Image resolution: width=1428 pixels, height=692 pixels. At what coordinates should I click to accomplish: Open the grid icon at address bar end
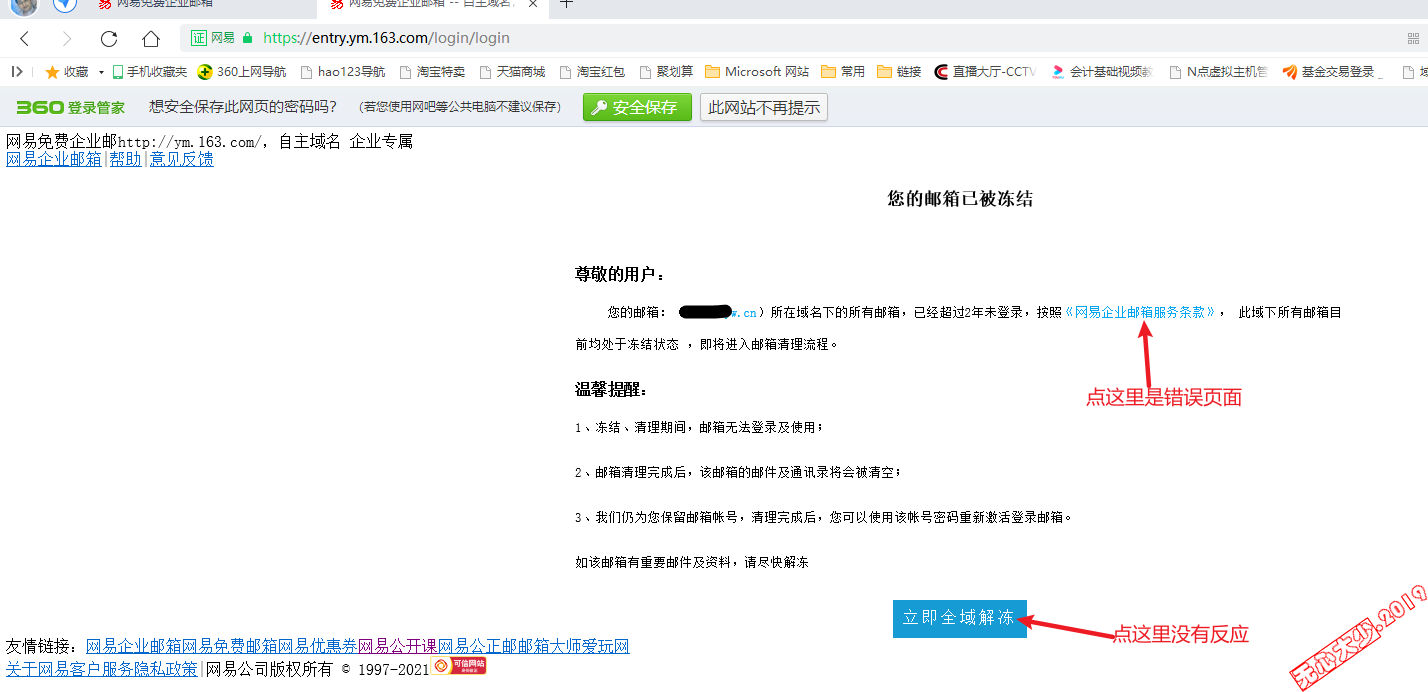point(1413,39)
